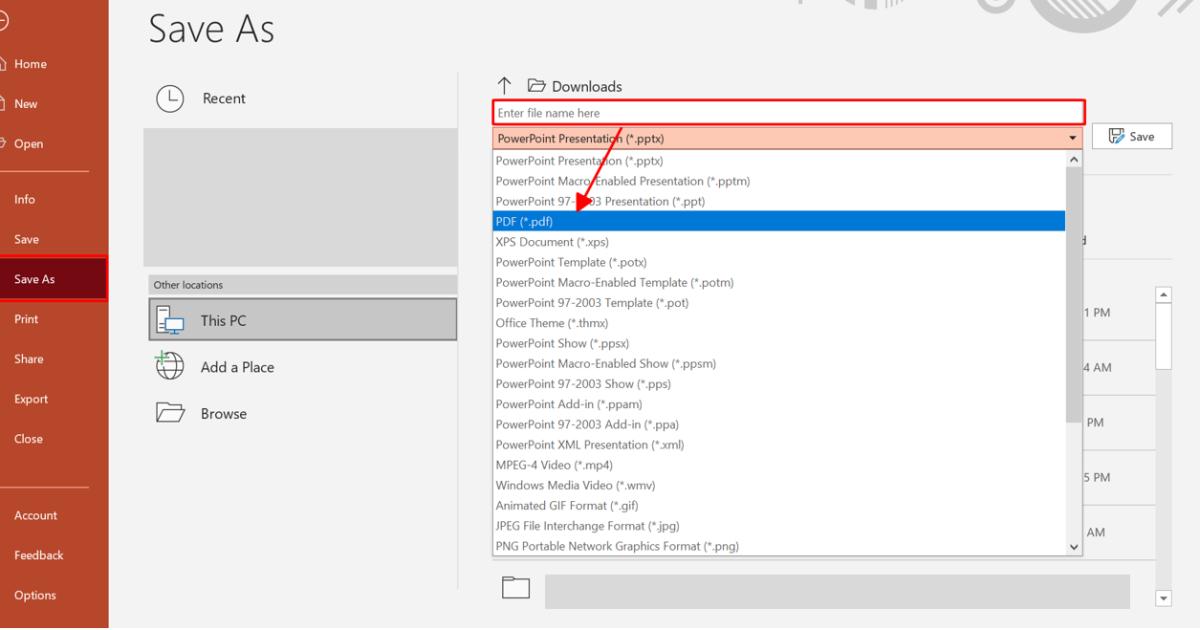
Task: Click the up arrow to parent folder
Action: click(x=505, y=86)
